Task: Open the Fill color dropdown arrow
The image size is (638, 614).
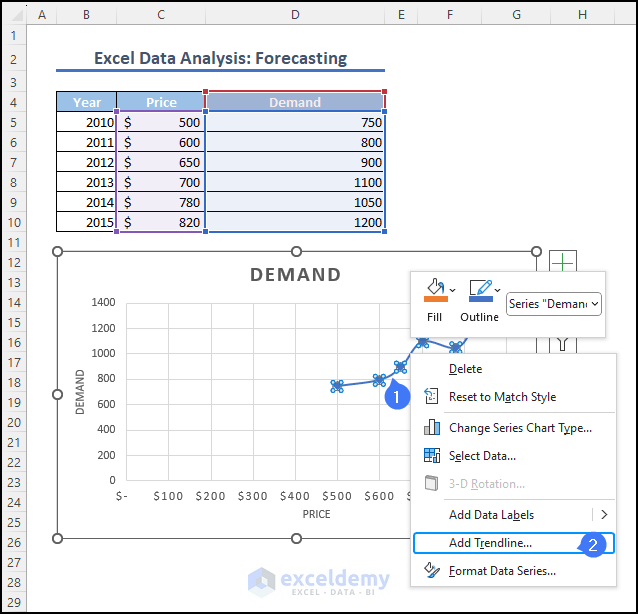Action: click(x=452, y=290)
